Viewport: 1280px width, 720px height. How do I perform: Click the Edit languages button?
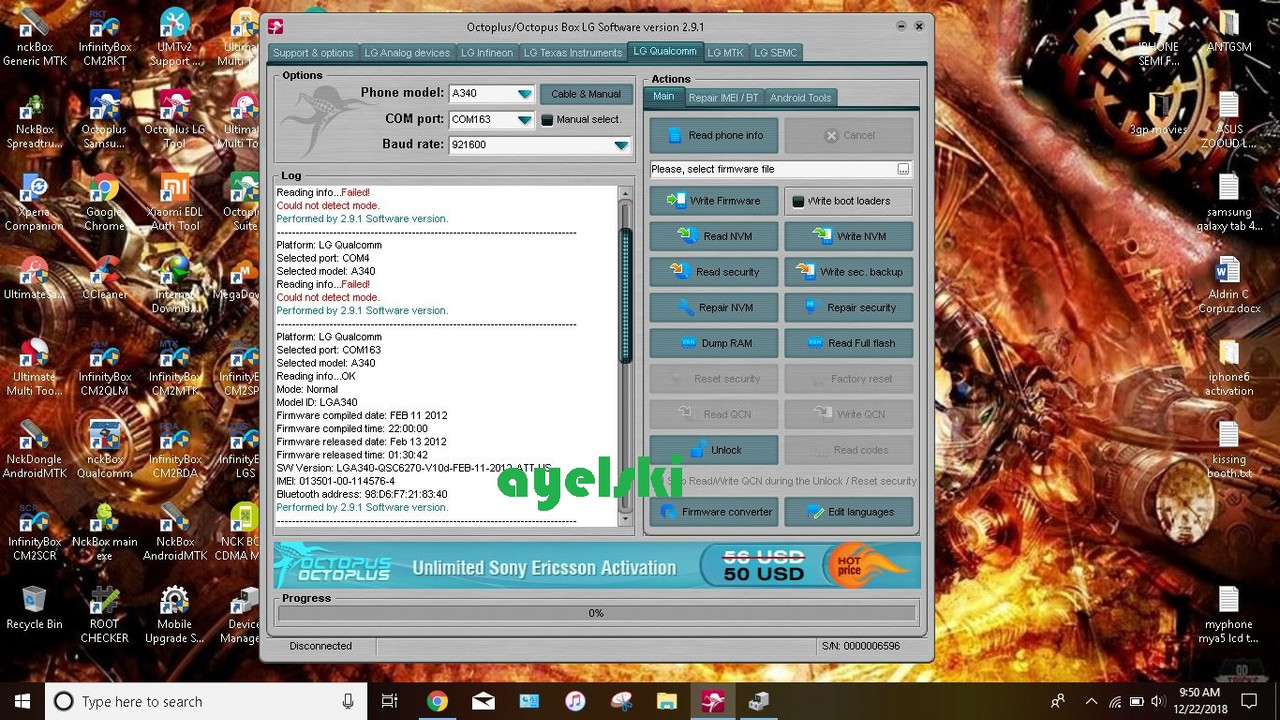click(848, 512)
